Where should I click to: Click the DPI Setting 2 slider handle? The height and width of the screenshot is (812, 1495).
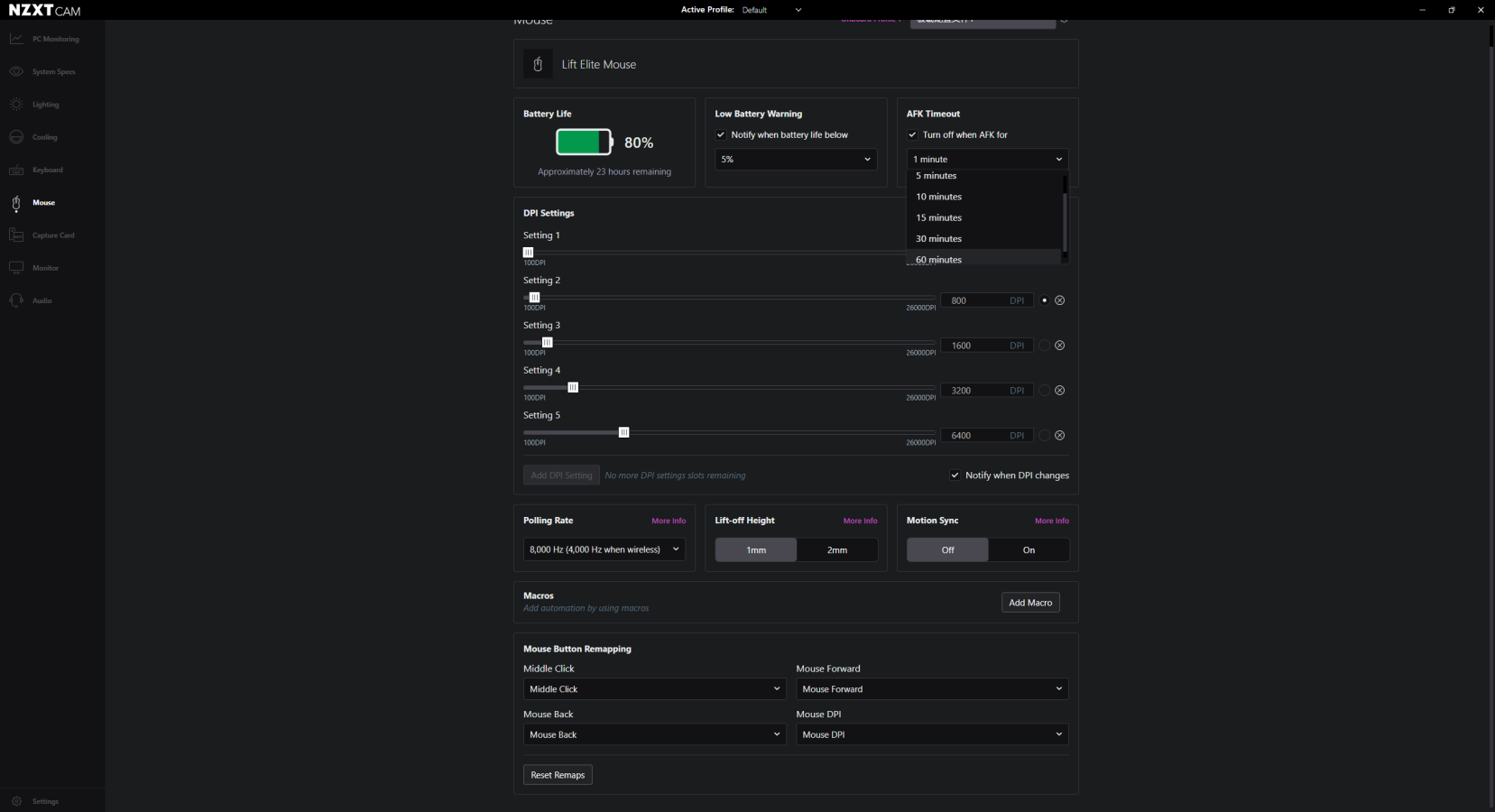[x=534, y=298]
